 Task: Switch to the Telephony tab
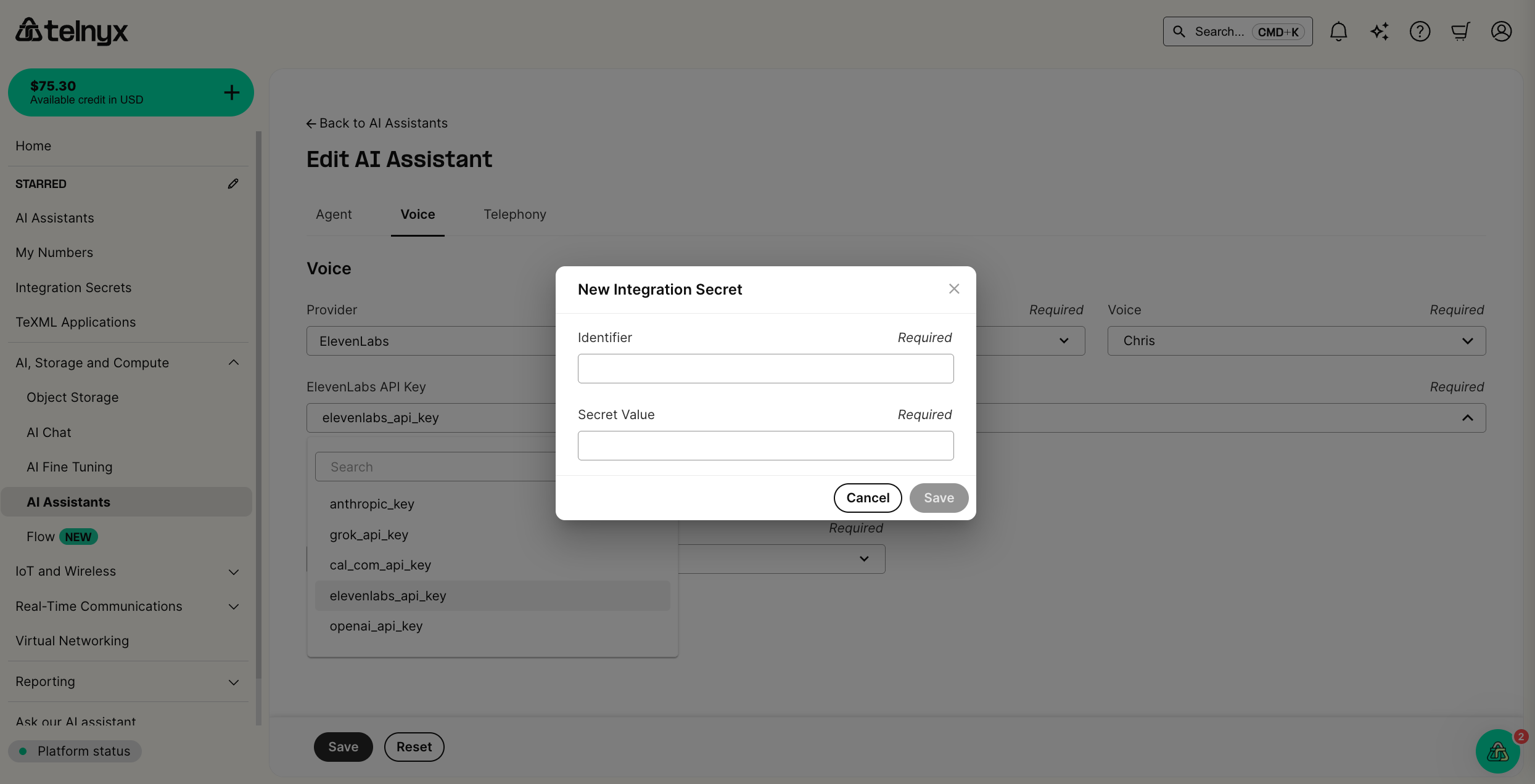coord(514,214)
